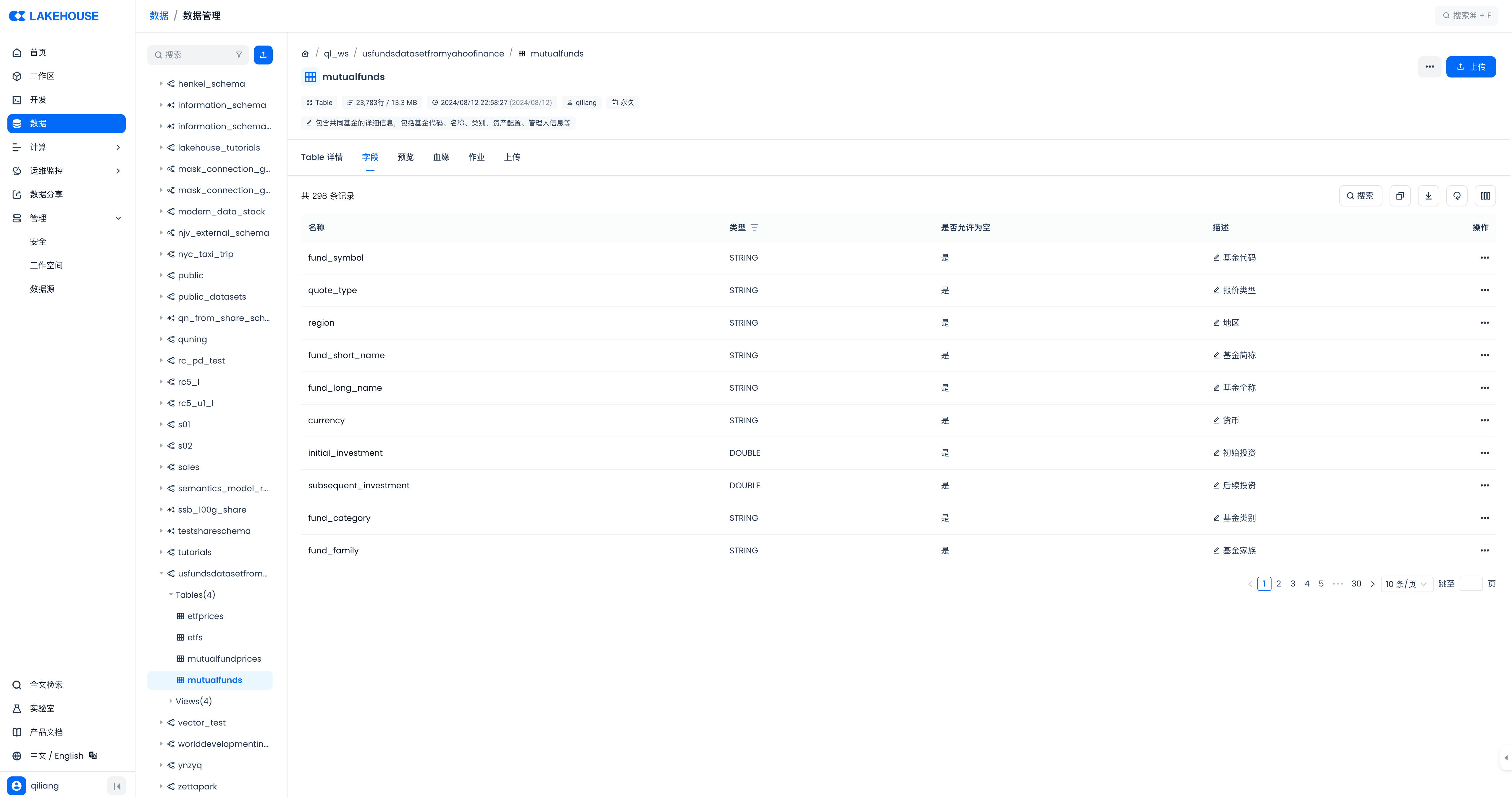Click the refresh icon above the fields table
1512x798 pixels.
pyautogui.click(x=1457, y=196)
